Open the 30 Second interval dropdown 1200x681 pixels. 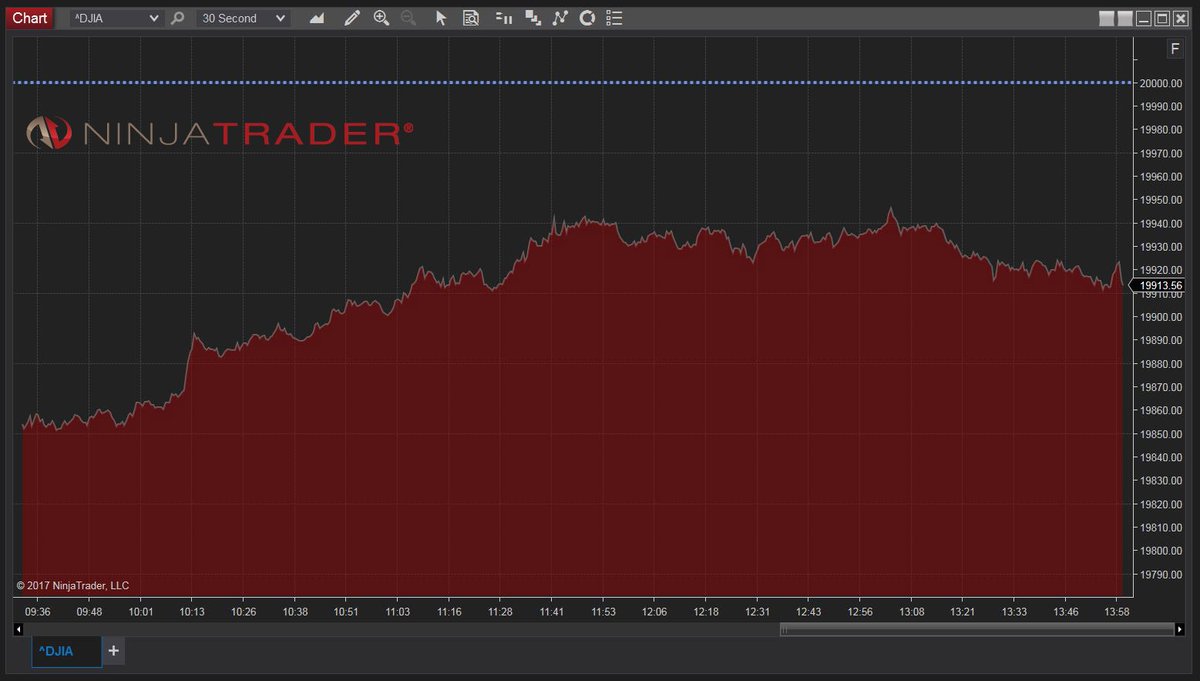[243, 18]
